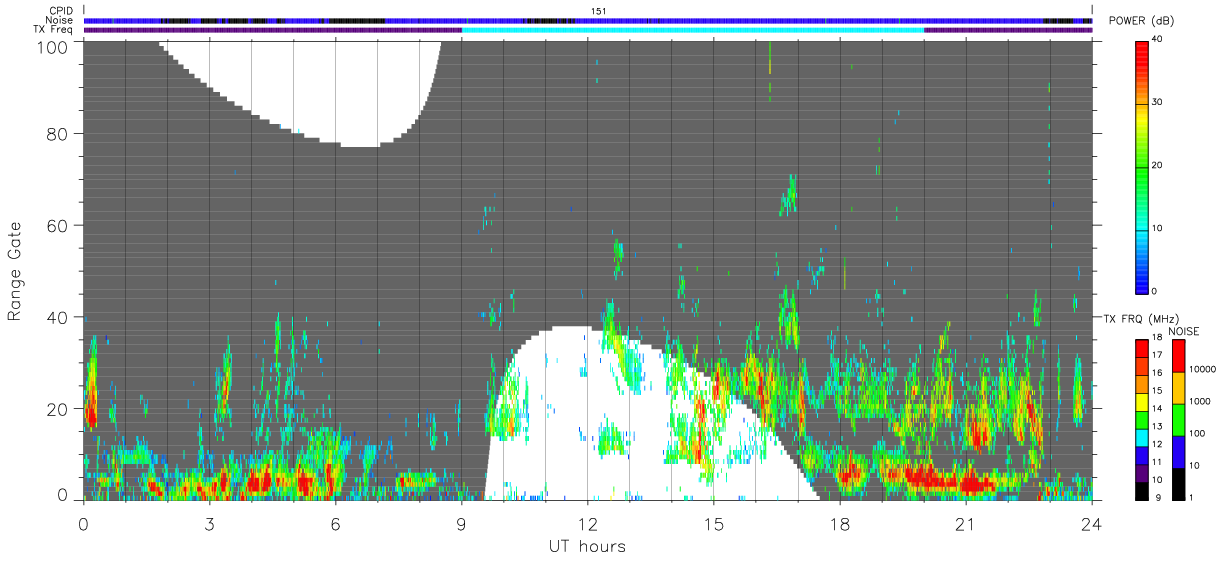Click the 10 label on the POWER colorbar
1228x567 pixels.
coord(1158,229)
